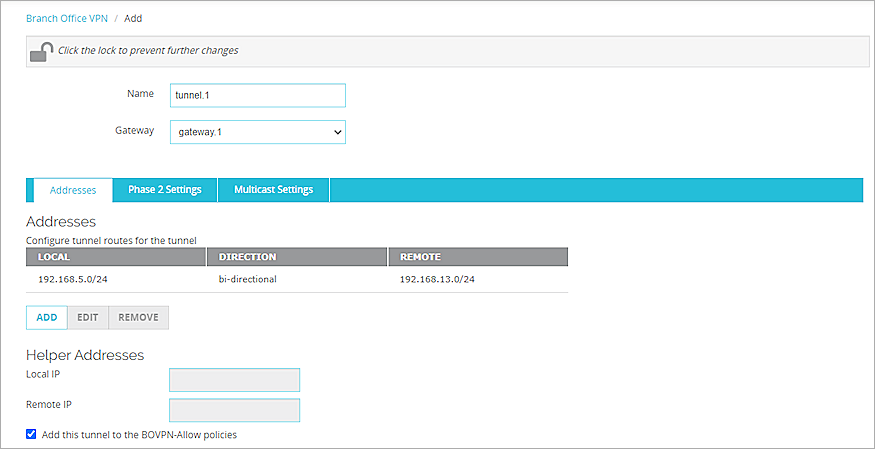Select the 192.168.13.0/24 remote address cell
This screenshot has height=449, width=875.
[437, 279]
